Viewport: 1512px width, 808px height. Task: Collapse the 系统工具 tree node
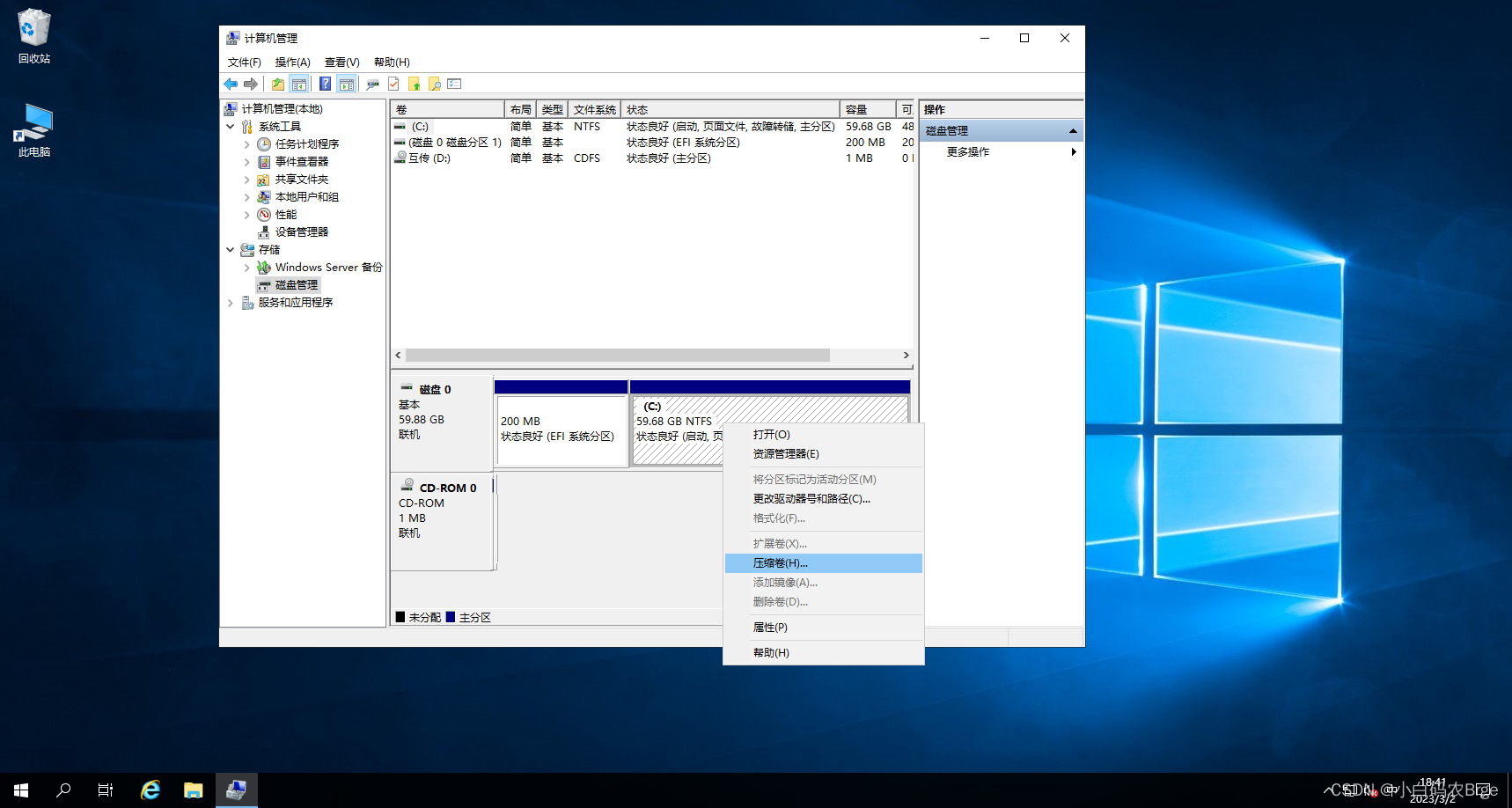[x=231, y=127]
